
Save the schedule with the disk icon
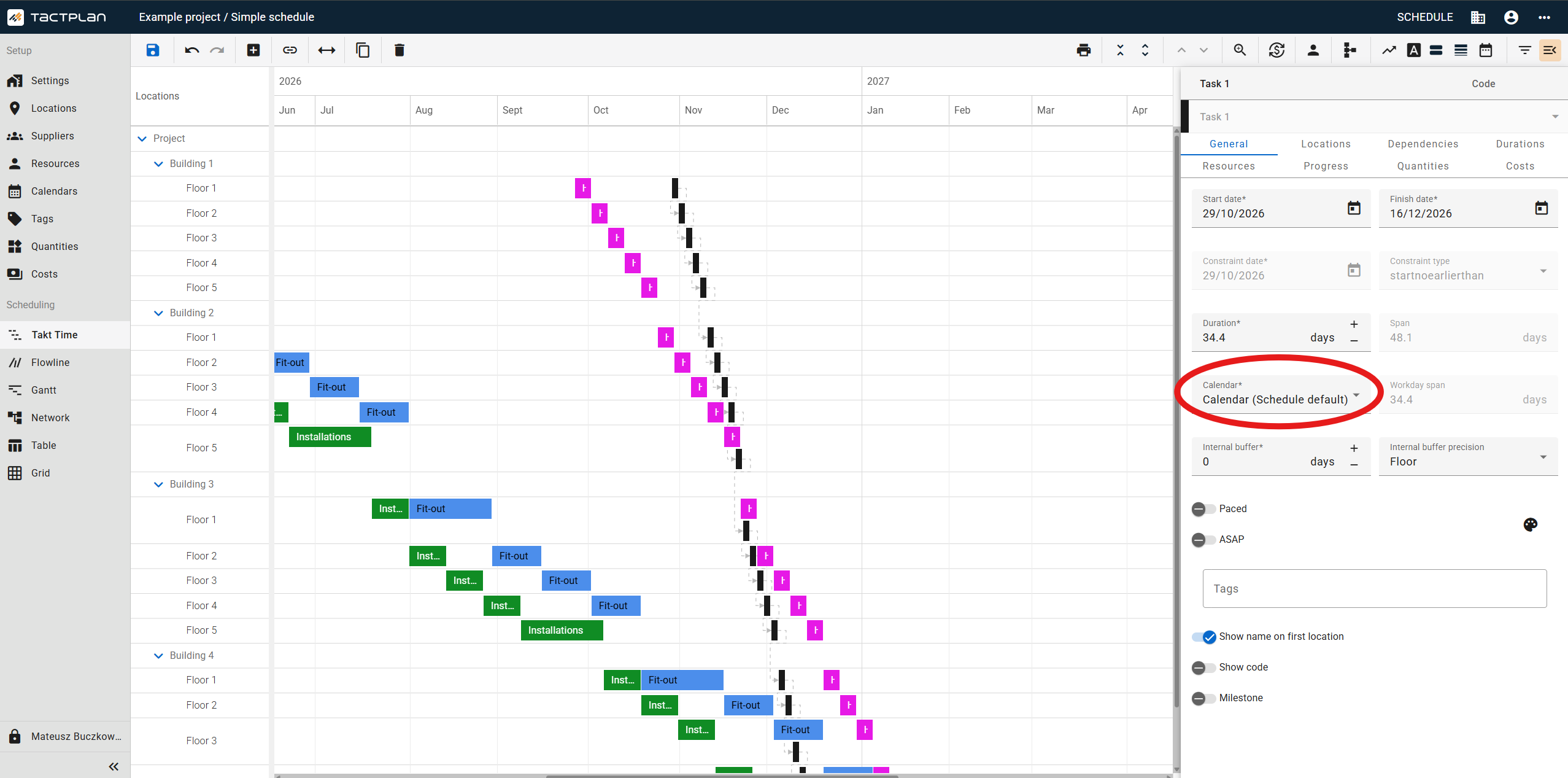(x=153, y=50)
